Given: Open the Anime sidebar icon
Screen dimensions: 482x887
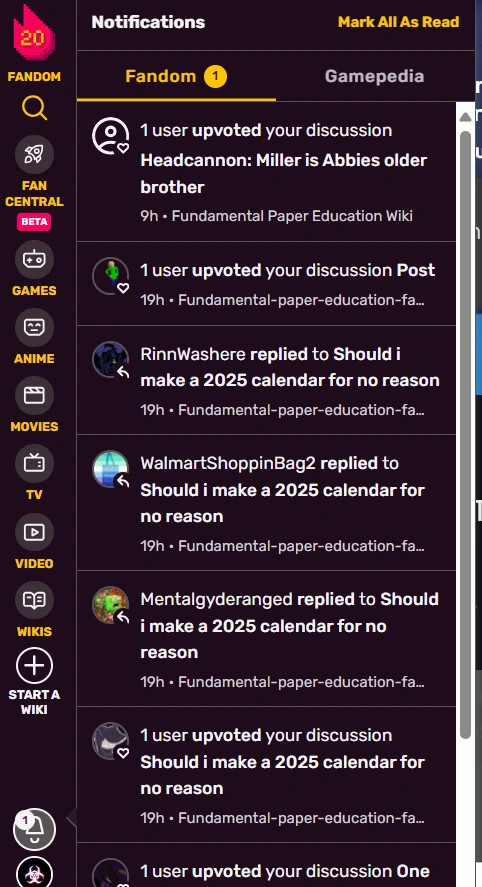Looking at the screenshot, I should tap(34, 327).
